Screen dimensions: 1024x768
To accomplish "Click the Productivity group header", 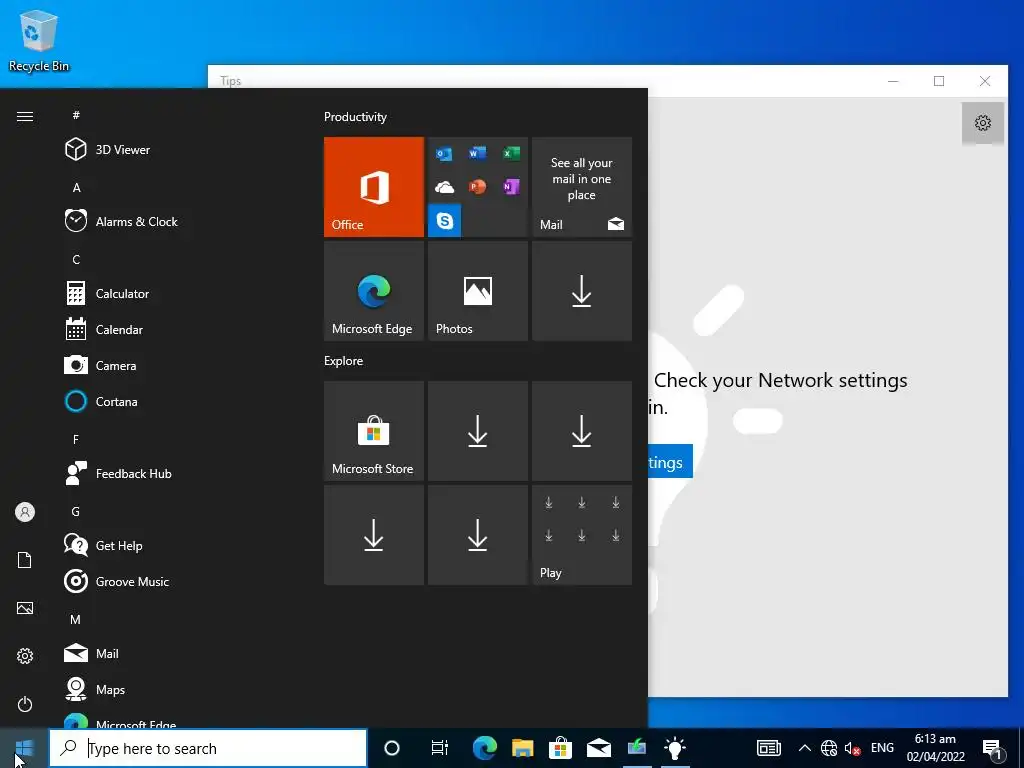I will click(x=355, y=117).
